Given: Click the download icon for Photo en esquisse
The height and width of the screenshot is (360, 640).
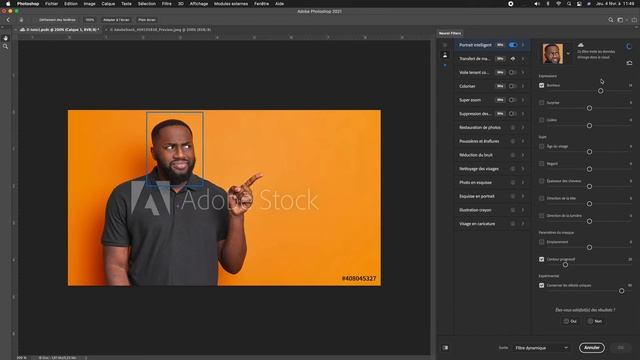Looking at the screenshot, I should (x=513, y=182).
